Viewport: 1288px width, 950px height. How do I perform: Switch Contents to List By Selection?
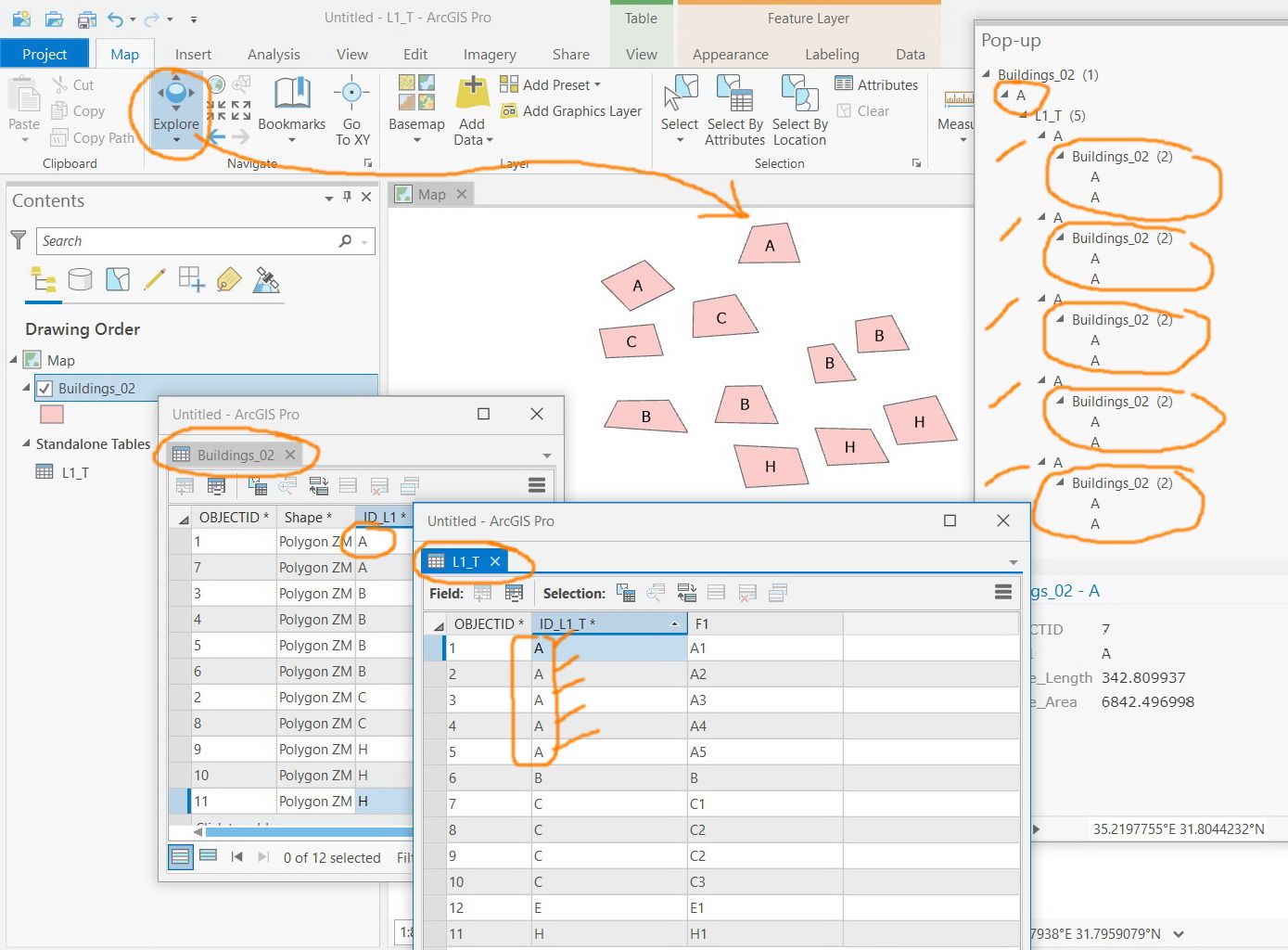click(x=118, y=279)
